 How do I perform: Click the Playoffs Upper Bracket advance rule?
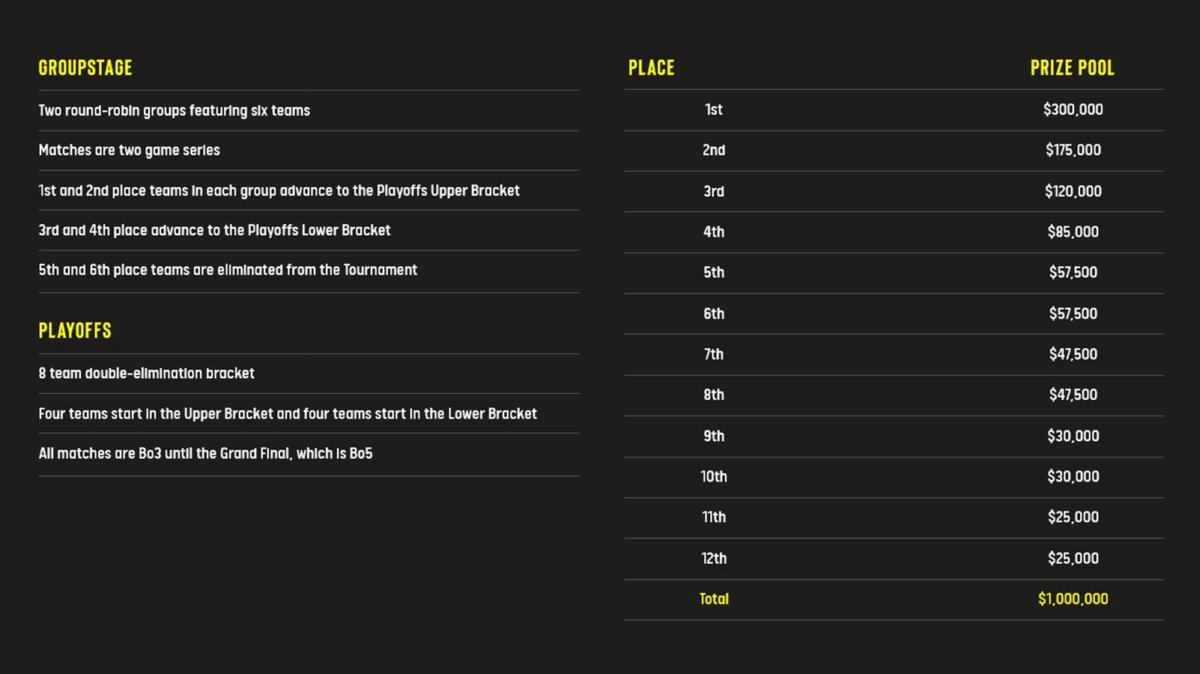(279, 190)
